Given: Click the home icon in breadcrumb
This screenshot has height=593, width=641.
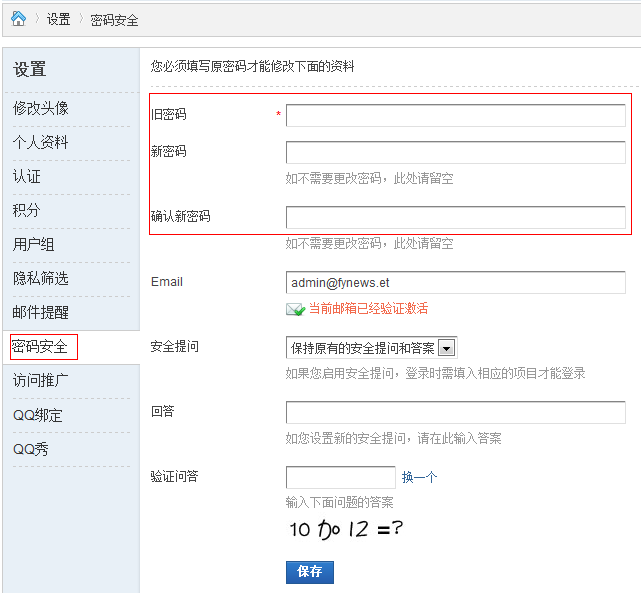Looking at the screenshot, I should (x=18, y=19).
